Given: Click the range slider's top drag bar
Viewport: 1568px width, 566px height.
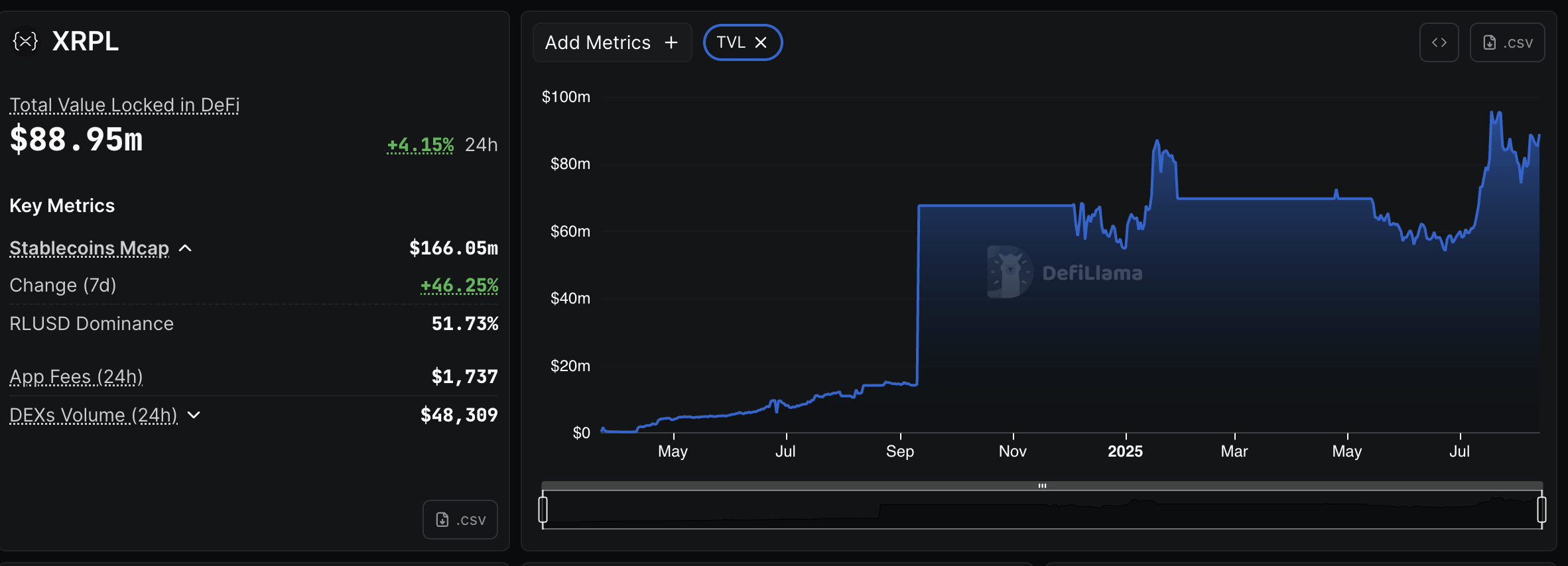Looking at the screenshot, I should (1042, 486).
